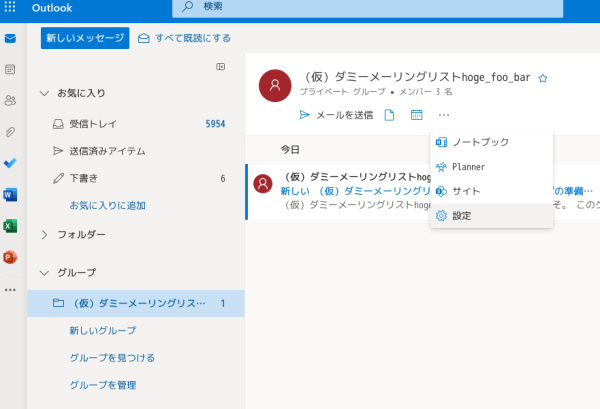Viewport: 600px width, 409px height.
Task: Click the Mail icon in left rail
Action: coord(11,39)
